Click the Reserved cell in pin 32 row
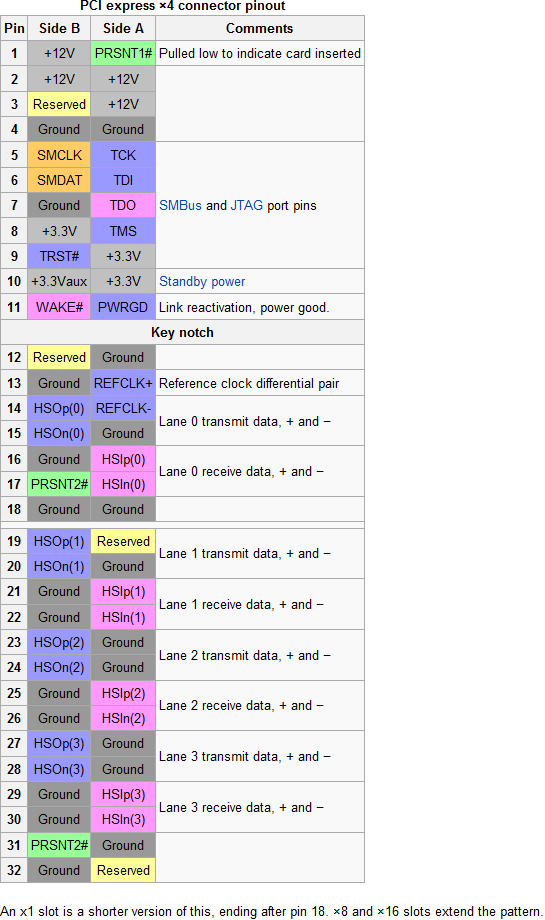Viewport: 545px width, 920px height. [123, 871]
